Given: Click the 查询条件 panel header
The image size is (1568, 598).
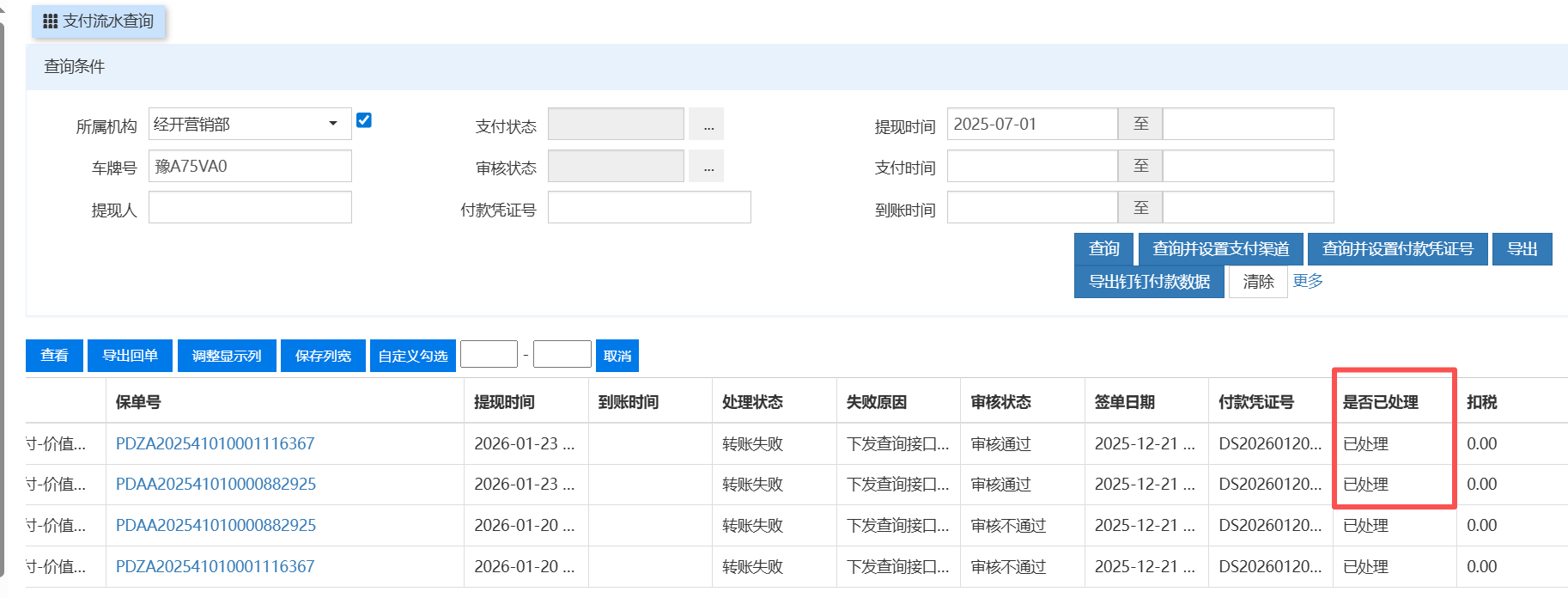Looking at the screenshot, I should click(x=797, y=67).
